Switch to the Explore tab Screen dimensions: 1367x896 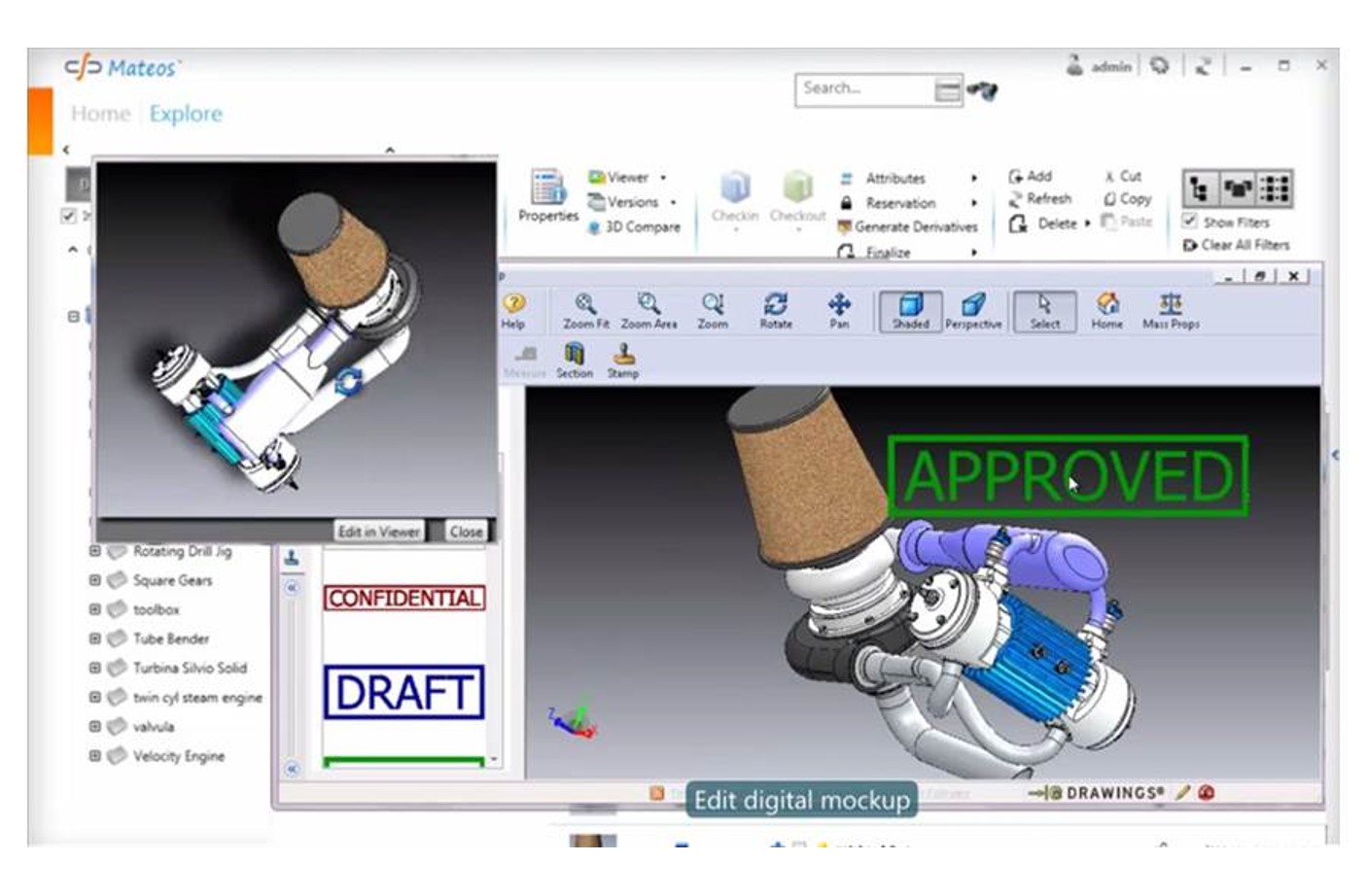click(186, 114)
